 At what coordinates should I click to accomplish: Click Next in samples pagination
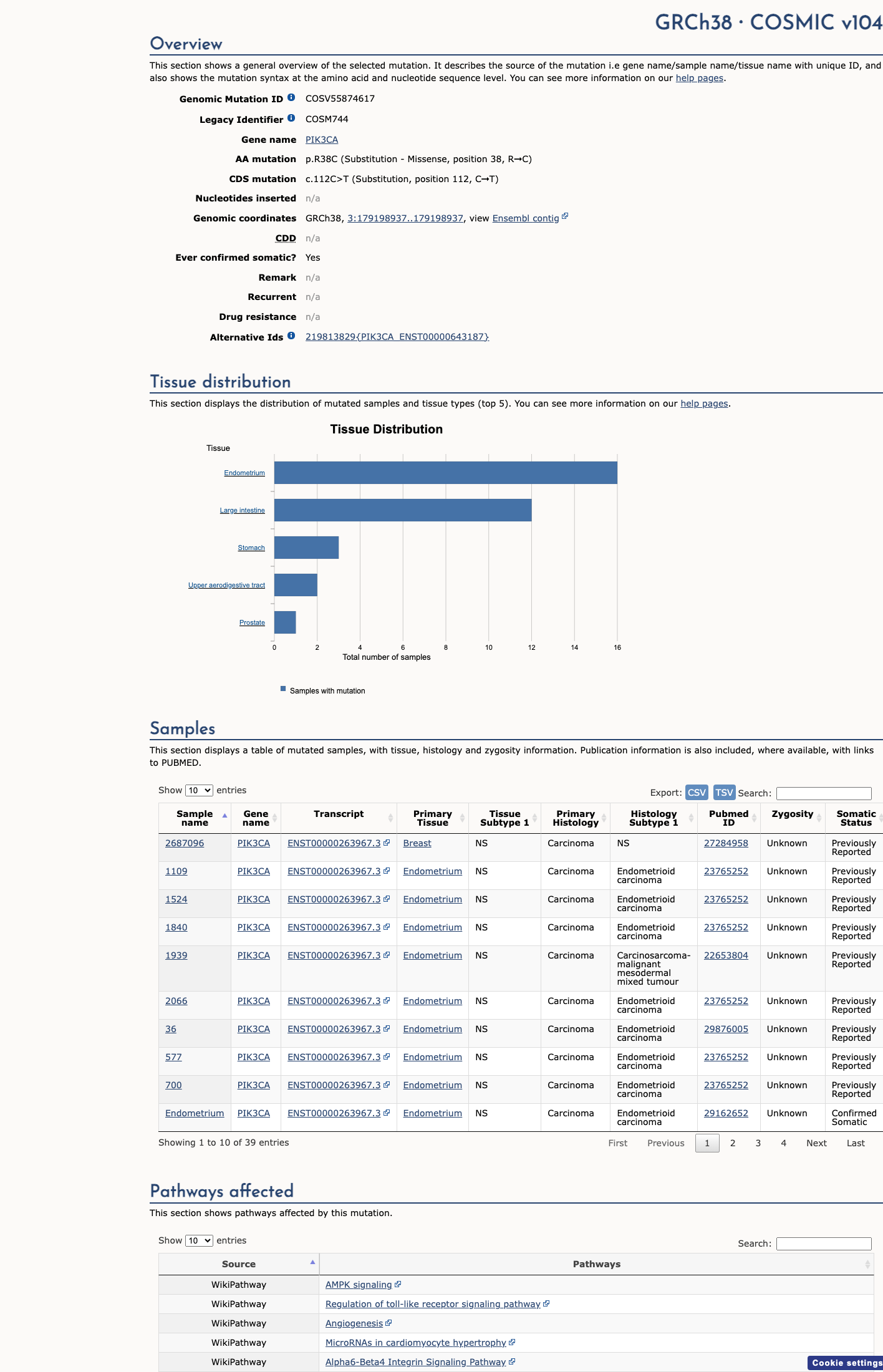(816, 1143)
